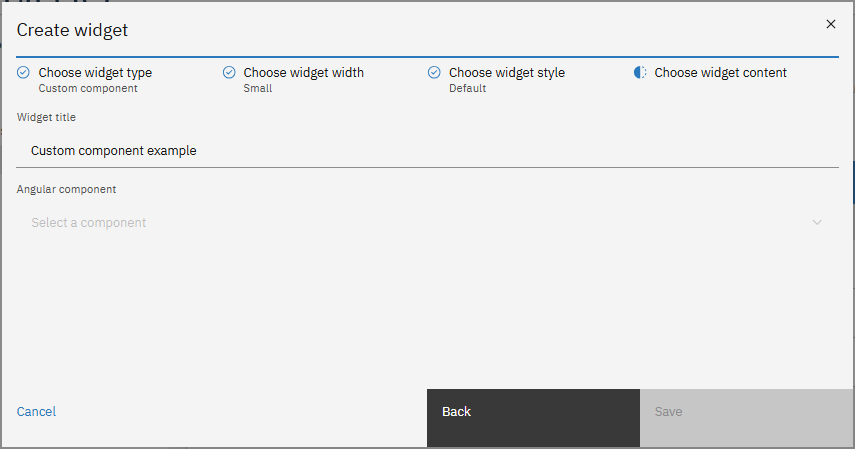The height and width of the screenshot is (449, 855).
Task: Click the Angular component field label
Action: 66,189
